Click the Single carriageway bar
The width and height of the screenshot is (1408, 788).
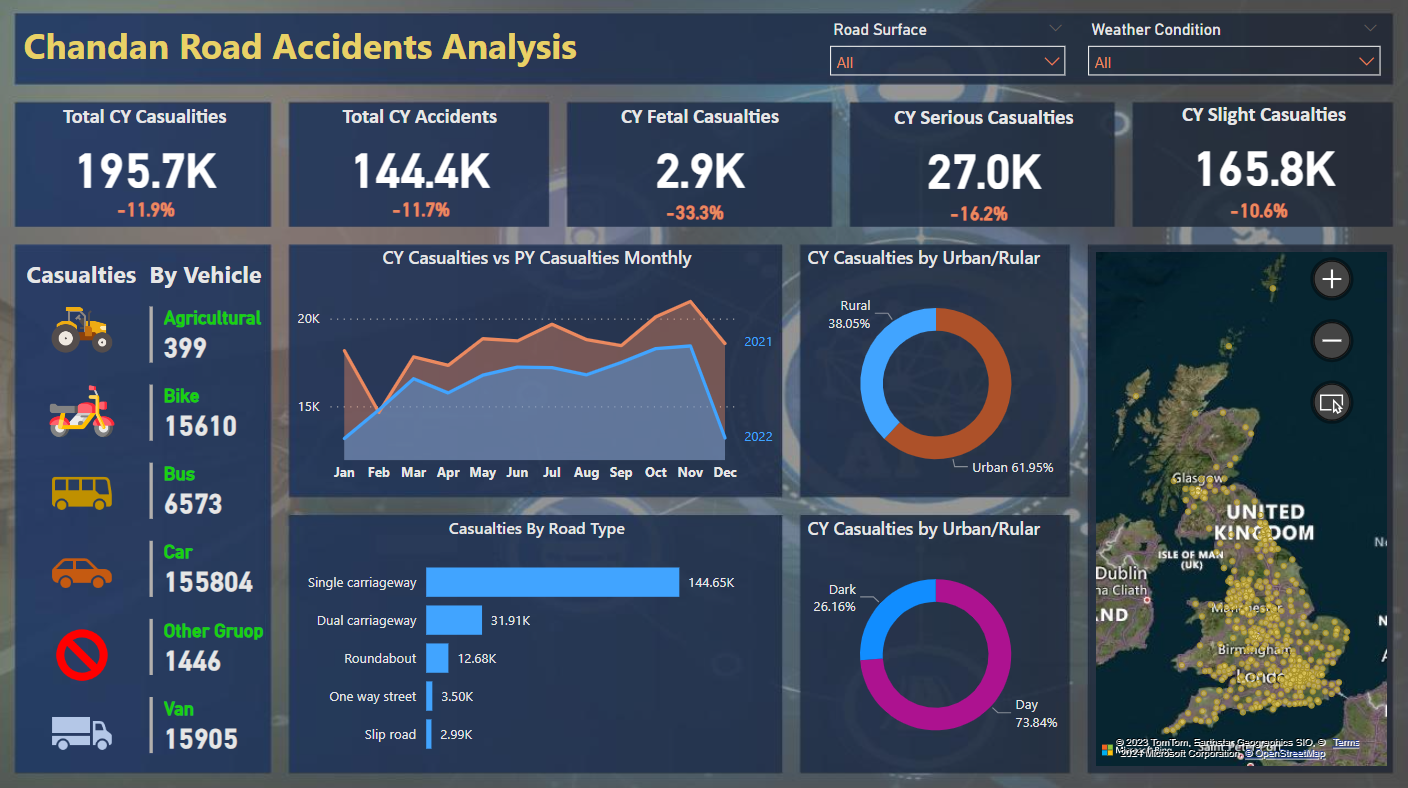pos(552,582)
